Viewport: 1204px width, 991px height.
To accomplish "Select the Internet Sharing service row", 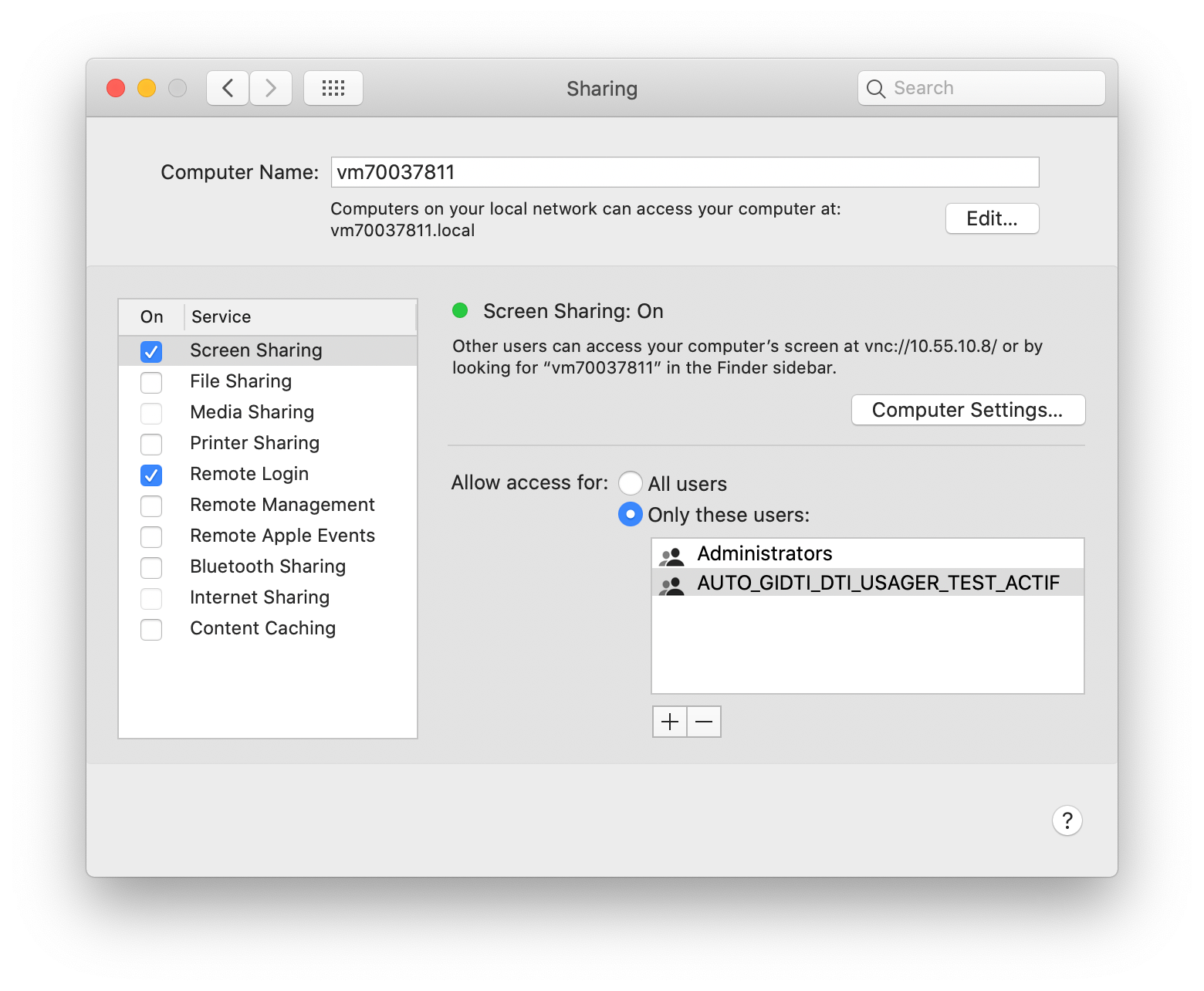I will coord(268,597).
